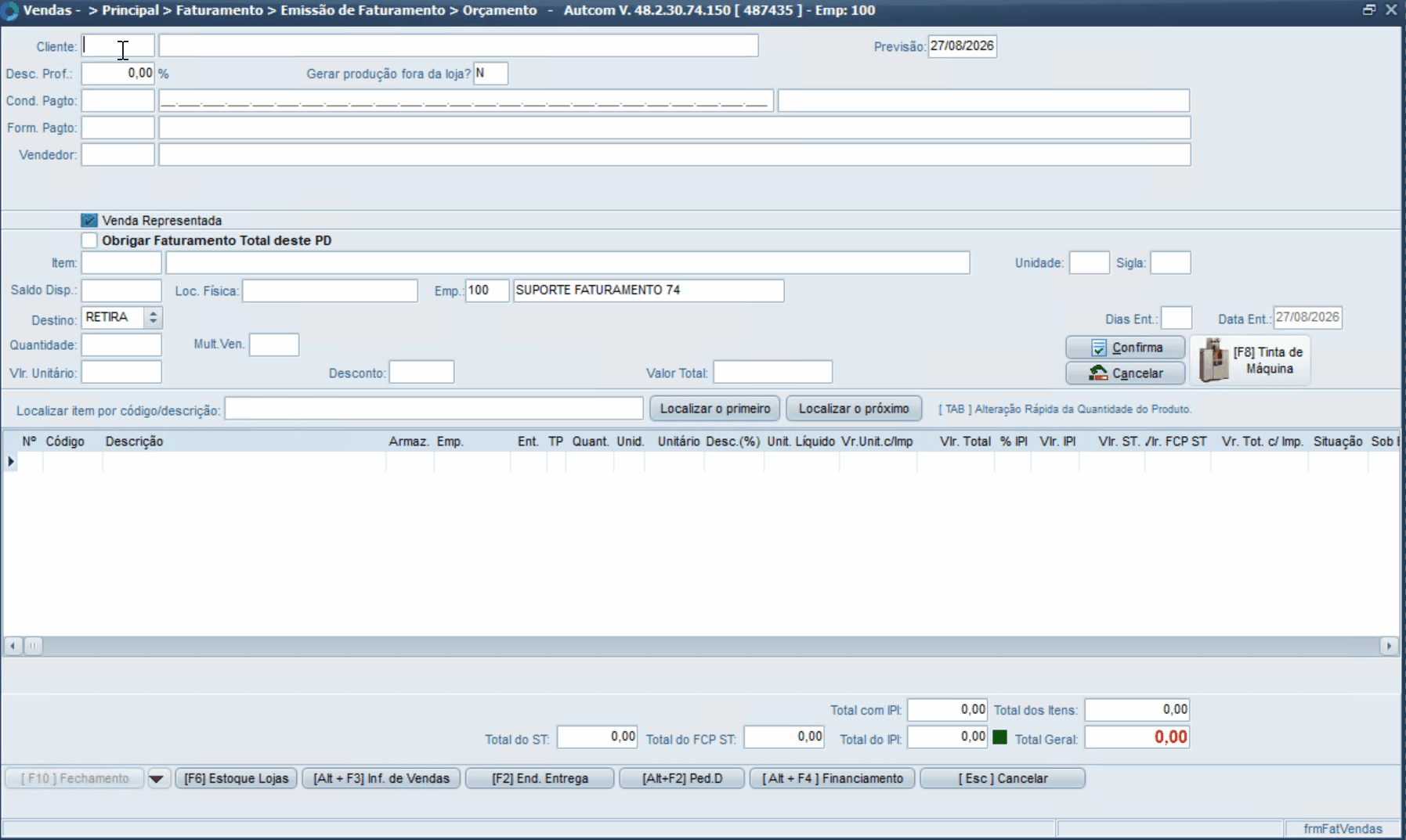The height and width of the screenshot is (840, 1406).
Task: Click the Valor Total field
Action: 772,372
